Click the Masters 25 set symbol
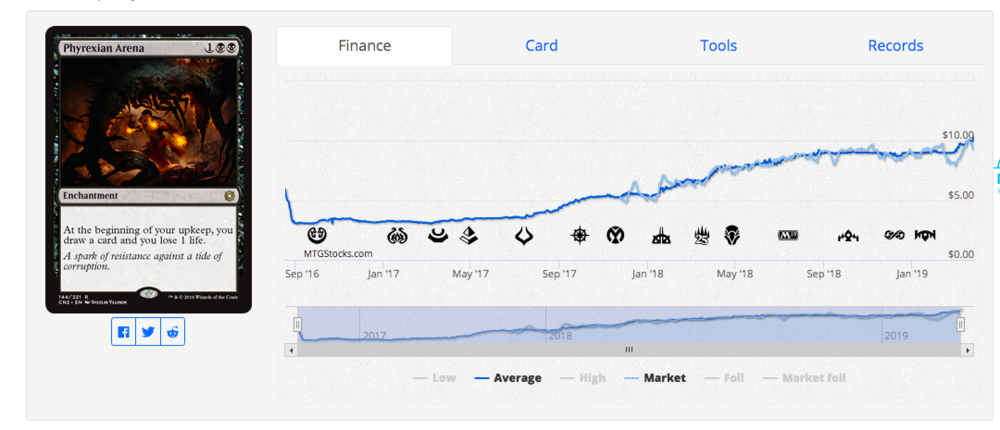Image resolution: width=1000 pixels, height=430 pixels. coord(701,236)
